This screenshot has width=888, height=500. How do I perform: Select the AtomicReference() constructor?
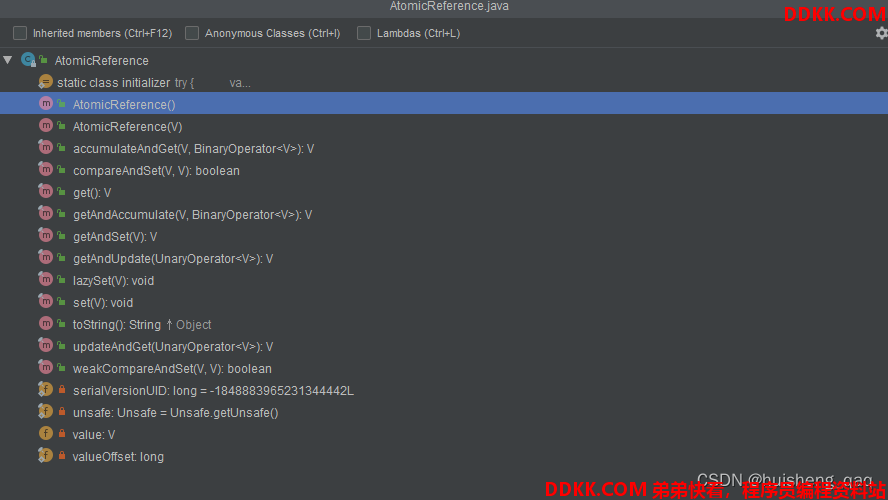point(444,104)
